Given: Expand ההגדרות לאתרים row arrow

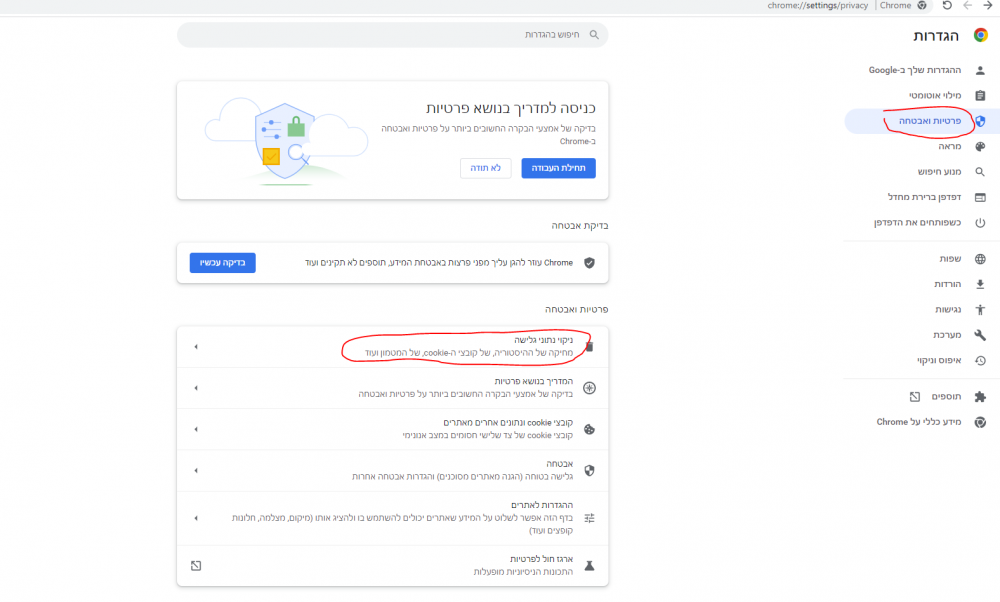Looking at the screenshot, I should pos(196,518).
